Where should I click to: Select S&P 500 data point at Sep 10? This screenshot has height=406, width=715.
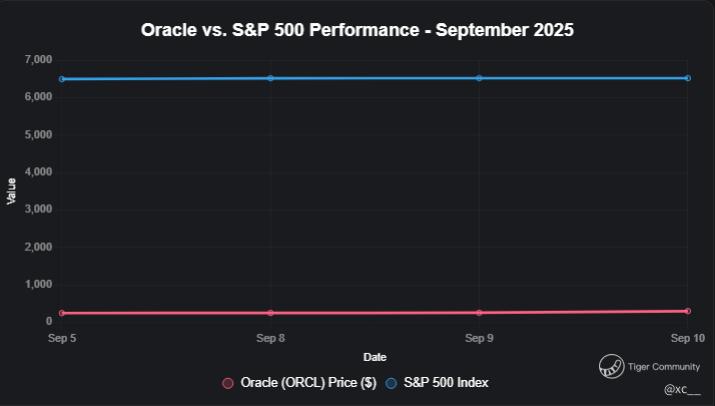[688, 78]
